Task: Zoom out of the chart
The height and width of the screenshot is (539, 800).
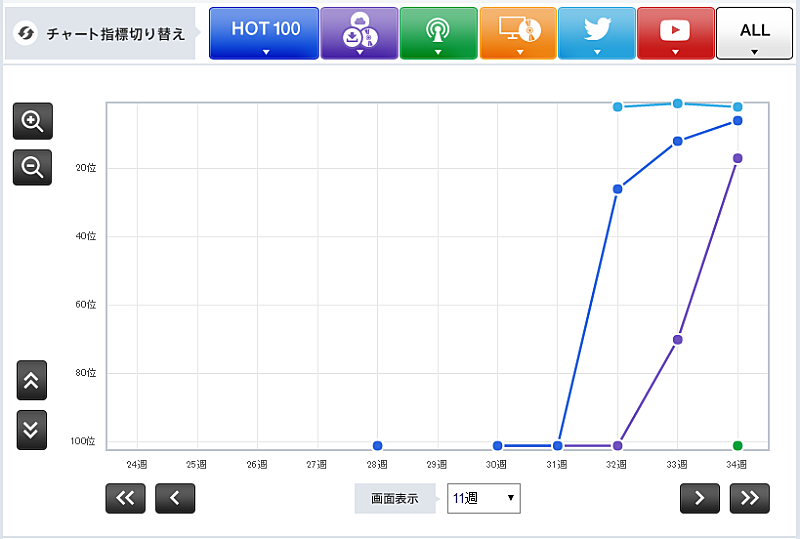Action: (x=32, y=167)
